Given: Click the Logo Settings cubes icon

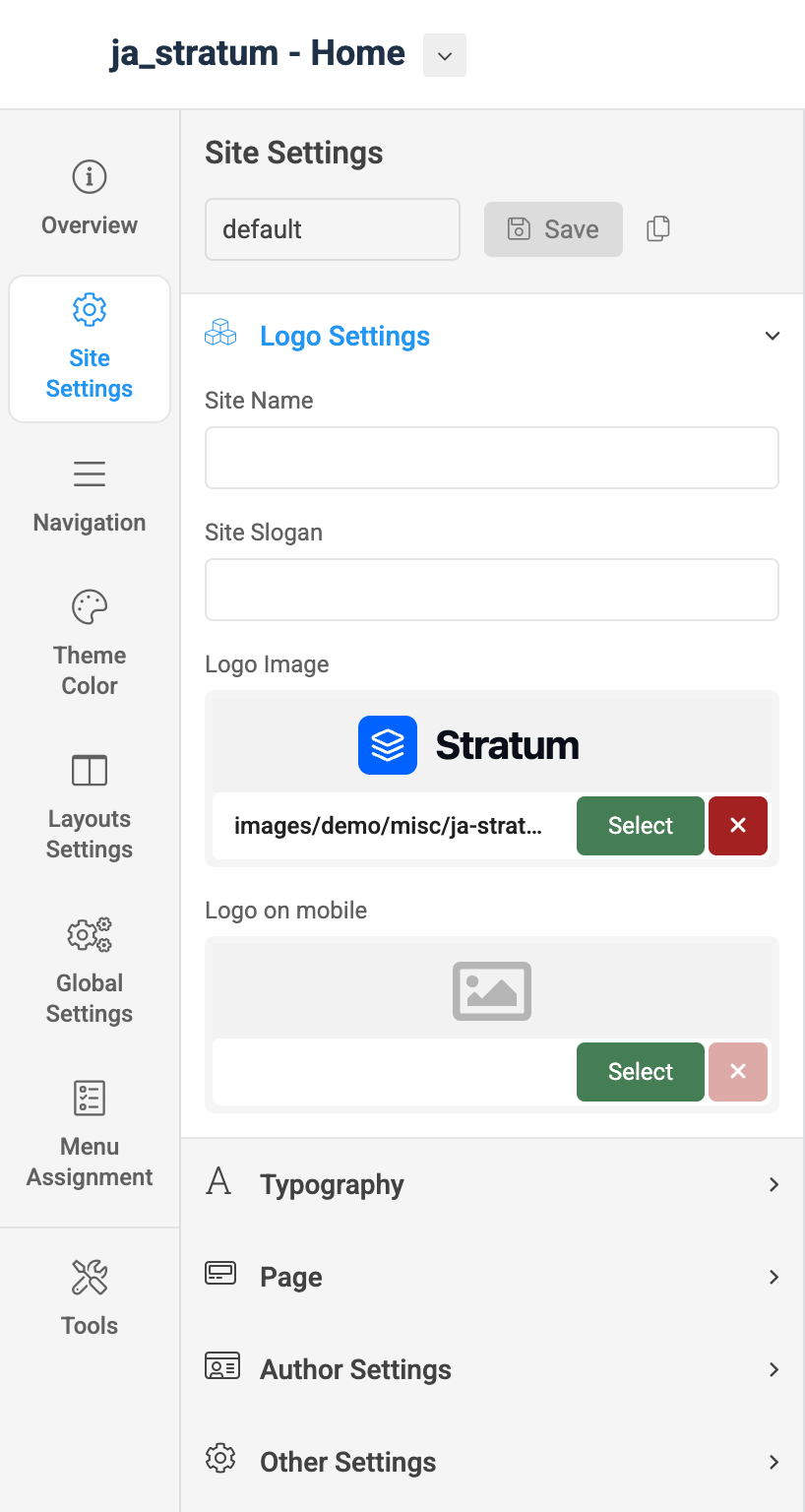Looking at the screenshot, I should (x=220, y=333).
